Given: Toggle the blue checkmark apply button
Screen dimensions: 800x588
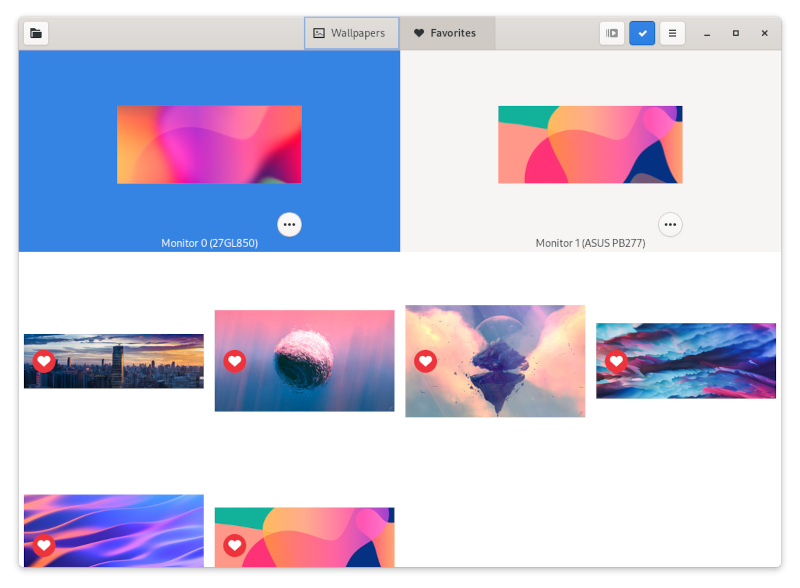Looking at the screenshot, I should (642, 33).
